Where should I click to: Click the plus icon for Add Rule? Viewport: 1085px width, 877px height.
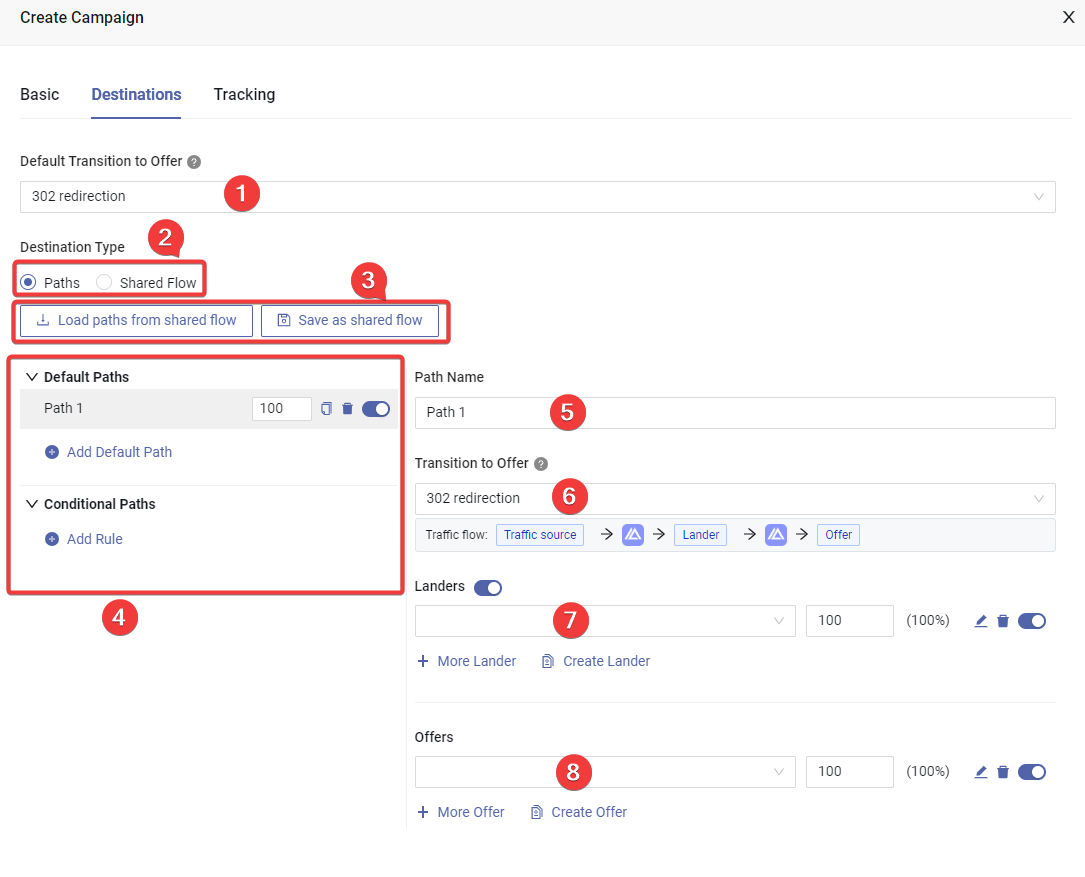point(52,539)
